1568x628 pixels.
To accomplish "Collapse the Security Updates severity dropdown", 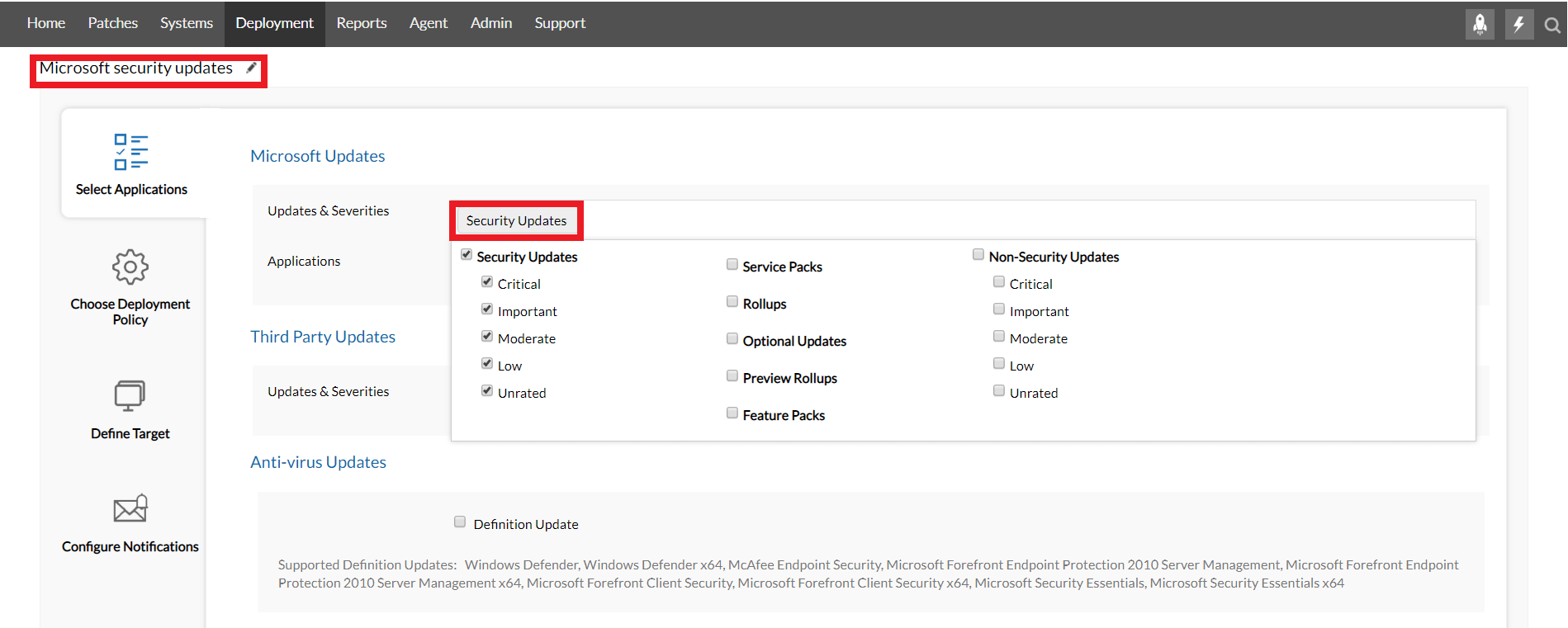I will coord(516,220).
